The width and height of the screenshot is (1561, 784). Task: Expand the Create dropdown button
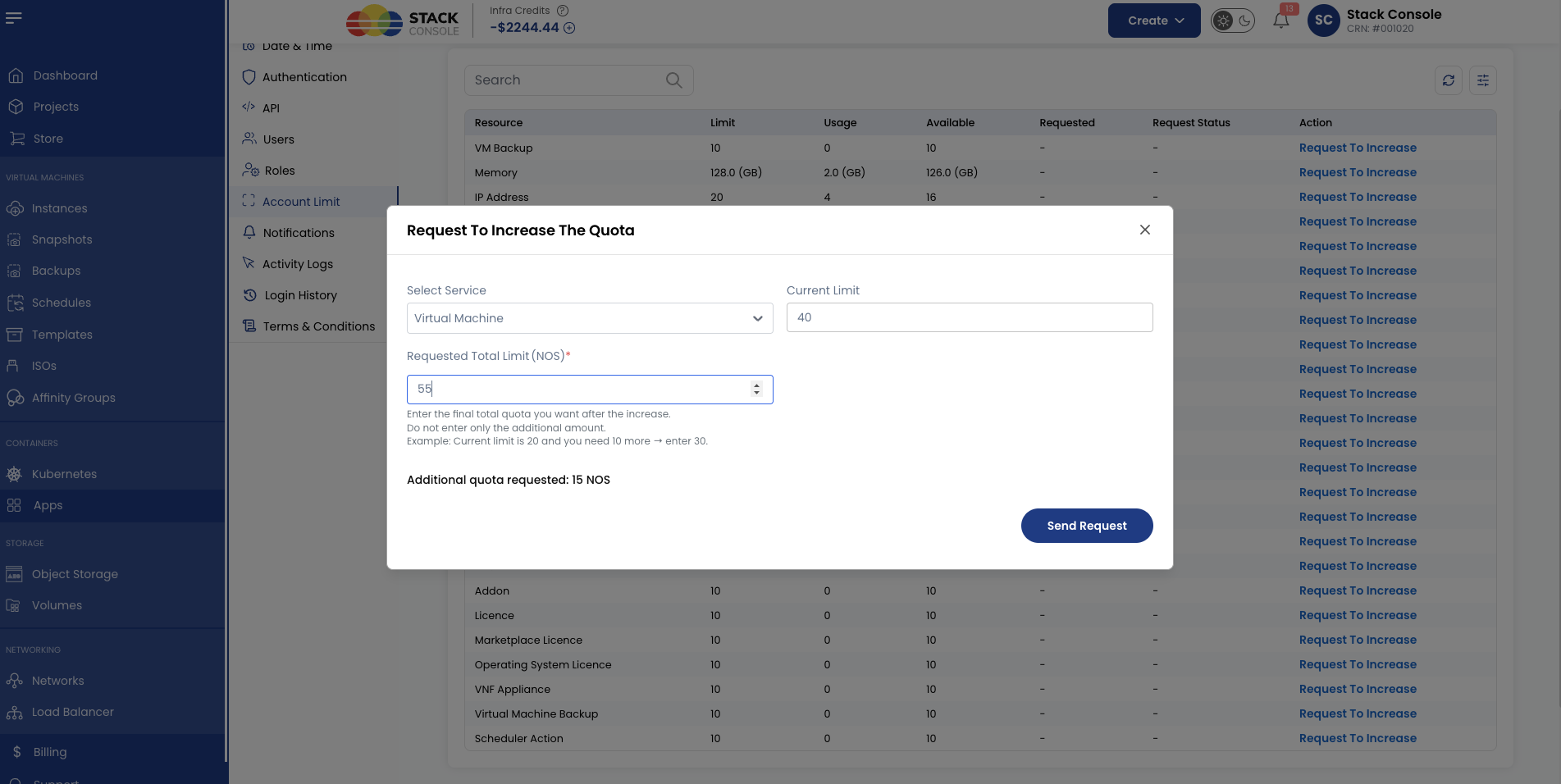[1154, 21]
